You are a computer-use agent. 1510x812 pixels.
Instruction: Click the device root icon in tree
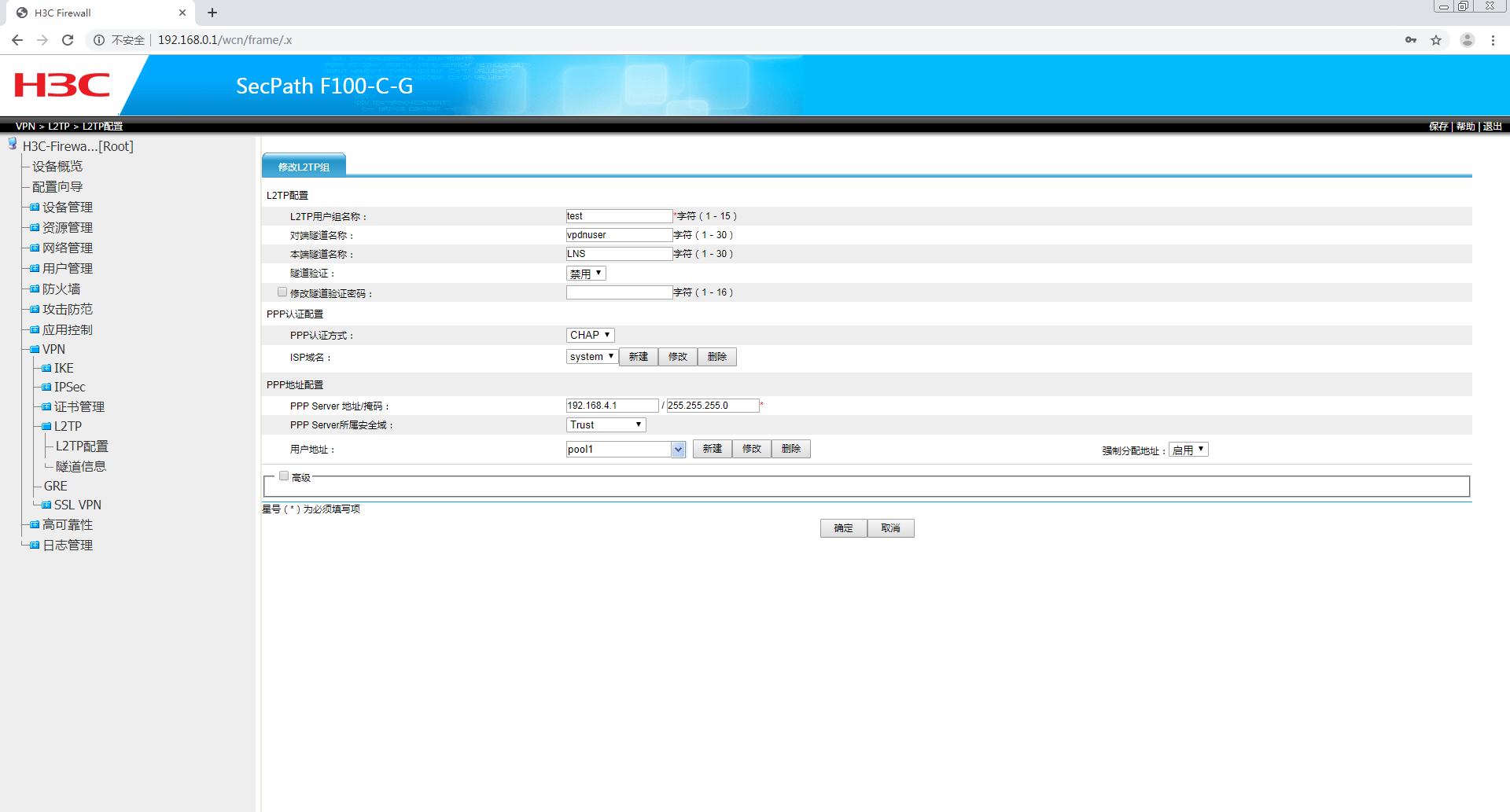(13, 144)
